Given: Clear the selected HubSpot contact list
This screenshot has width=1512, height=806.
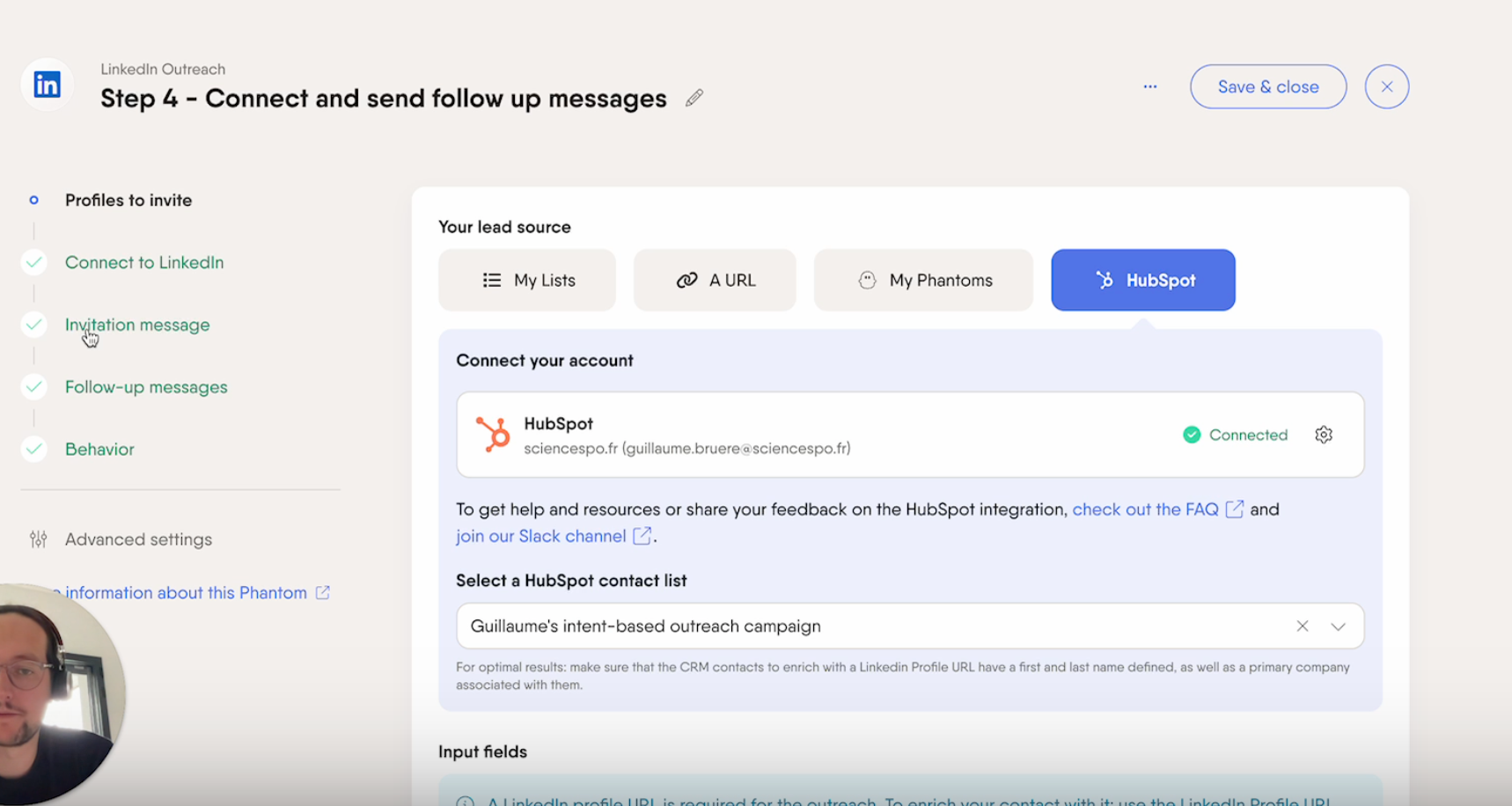Looking at the screenshot, I should [1303, 626].
